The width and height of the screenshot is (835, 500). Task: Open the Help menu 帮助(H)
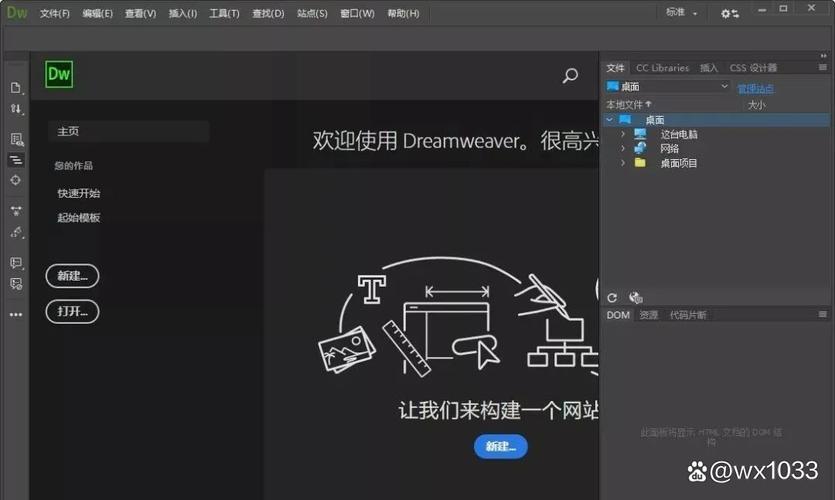pyautogui.click(x=403, y=13)
